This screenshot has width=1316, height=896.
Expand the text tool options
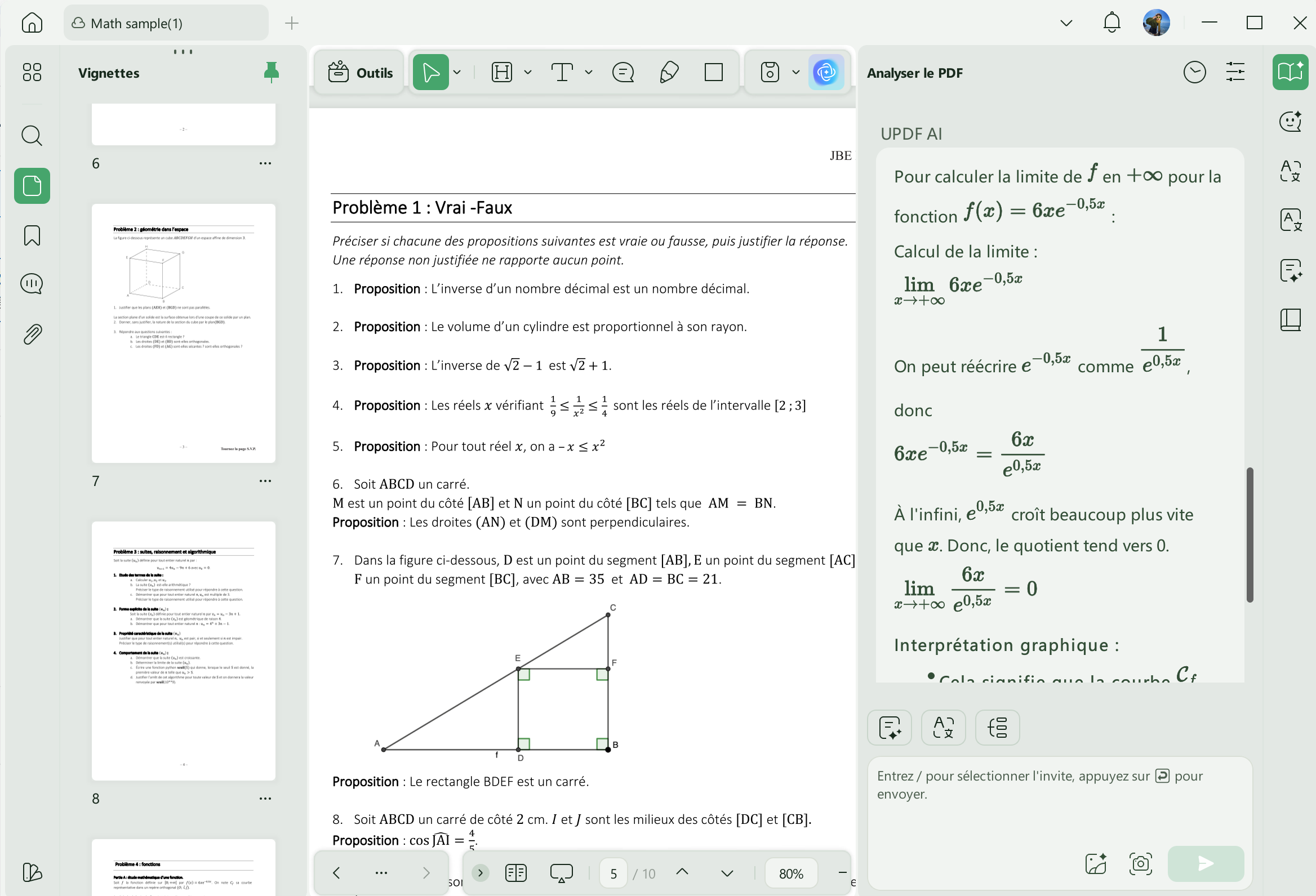point(588,73)
